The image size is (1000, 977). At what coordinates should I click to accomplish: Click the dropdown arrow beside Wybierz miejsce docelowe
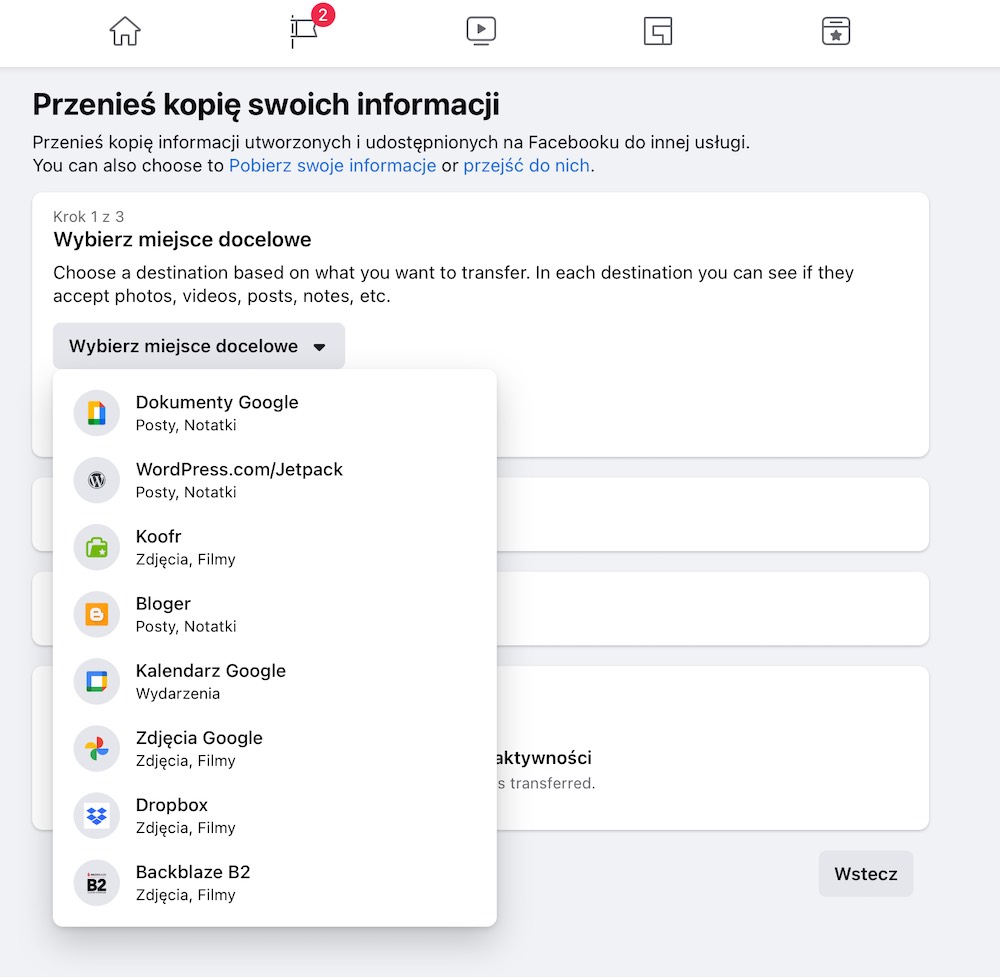click(x=320, y=347)
